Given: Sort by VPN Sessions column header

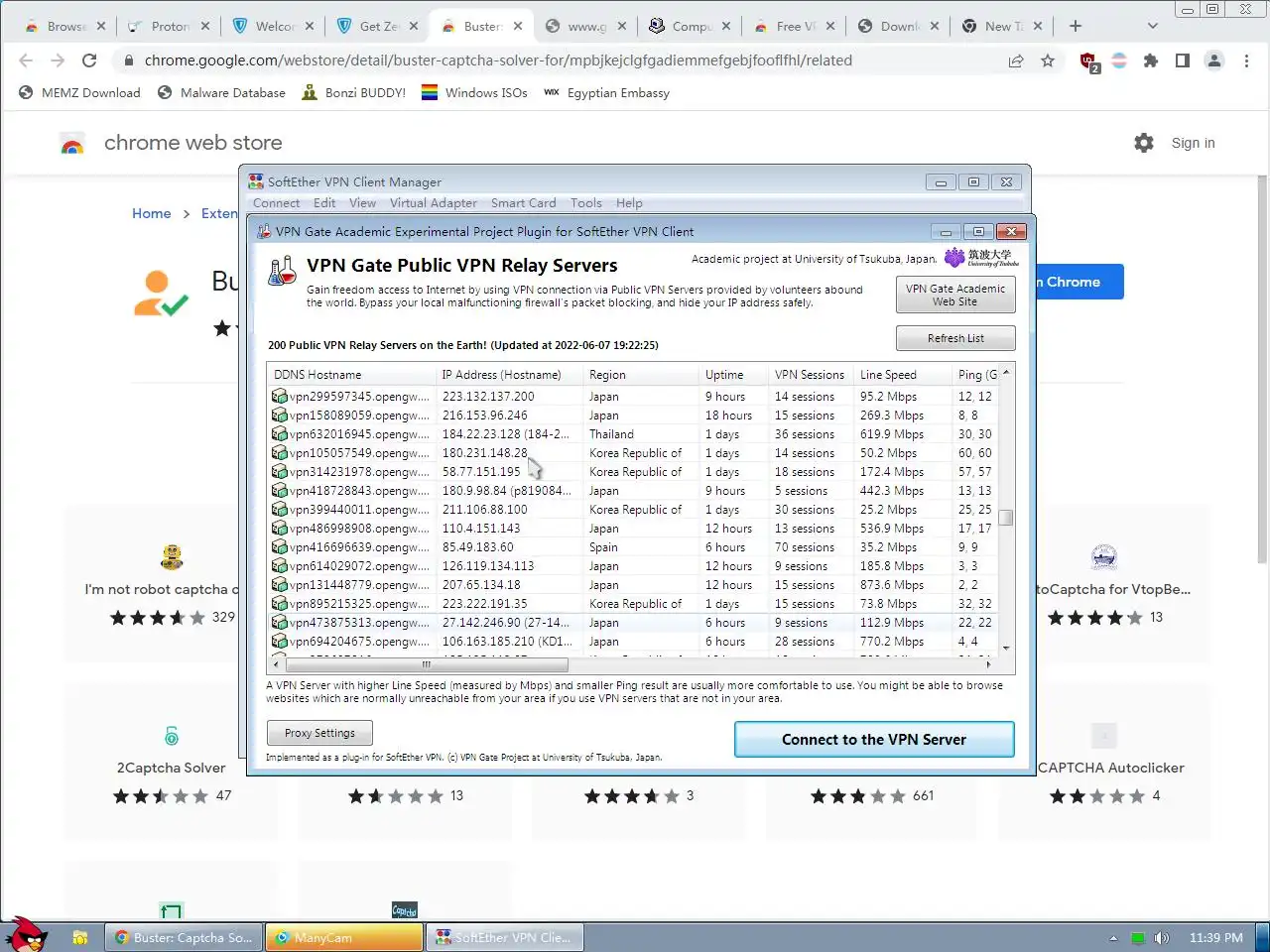Looking at the screenshot, I should click(811, 374).
